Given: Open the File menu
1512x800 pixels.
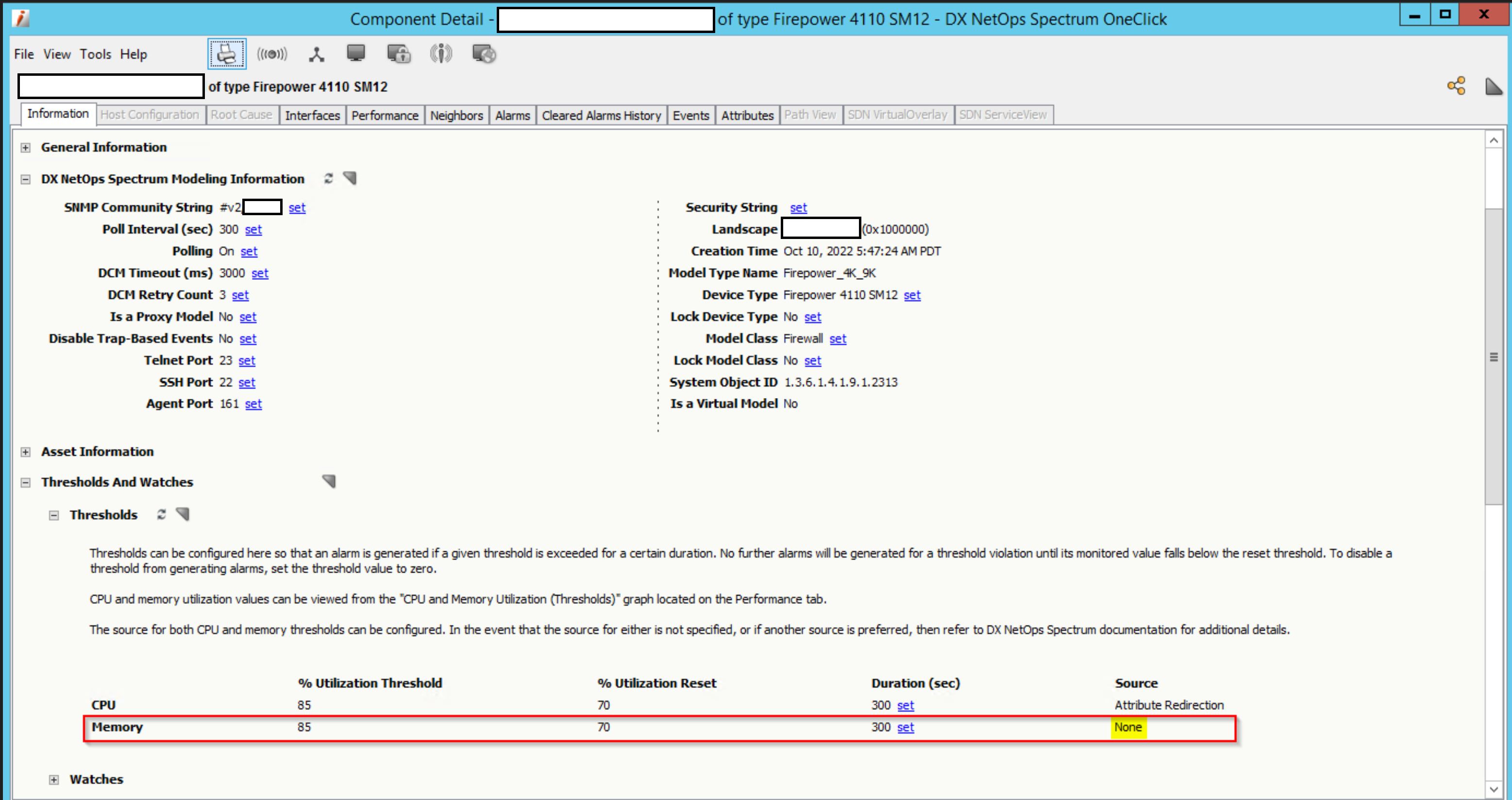Looking at the screenshot, I should click(24, 54).
